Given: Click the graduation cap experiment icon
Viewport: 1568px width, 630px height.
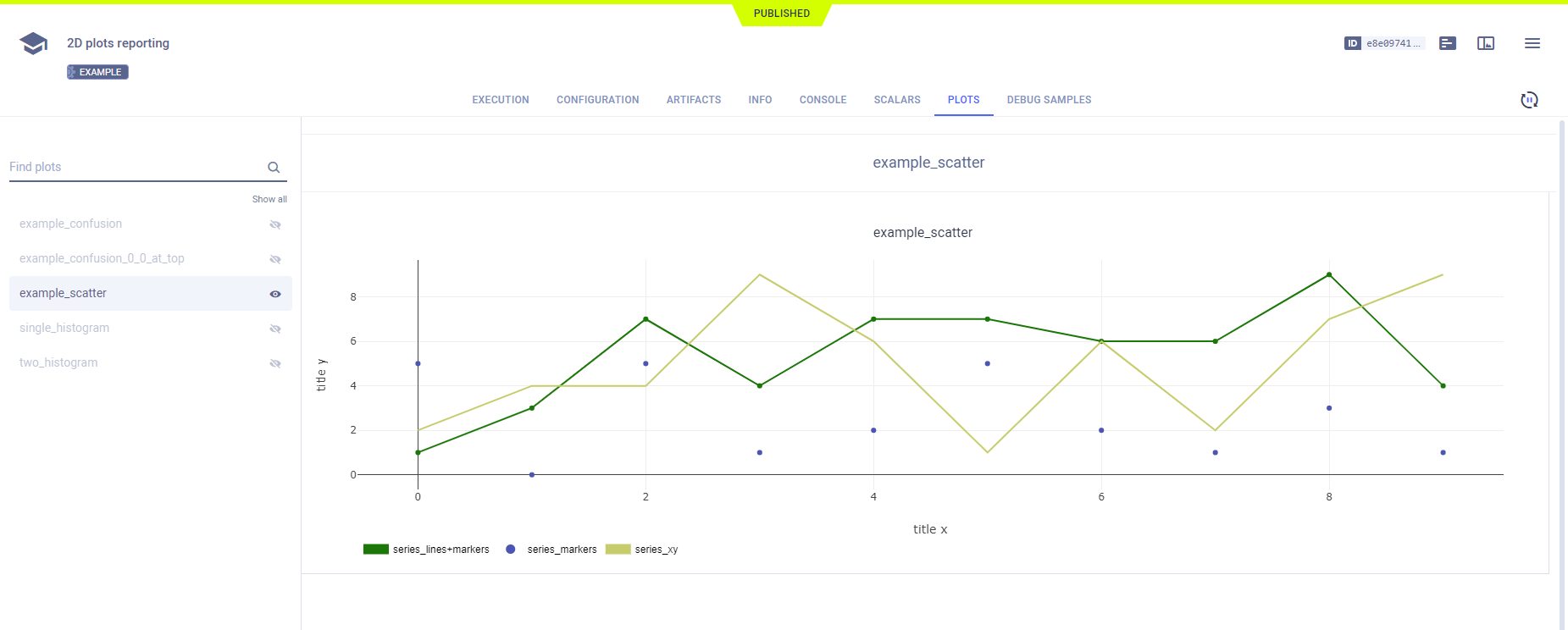Looking at the screenshot, I should [33, 43].
